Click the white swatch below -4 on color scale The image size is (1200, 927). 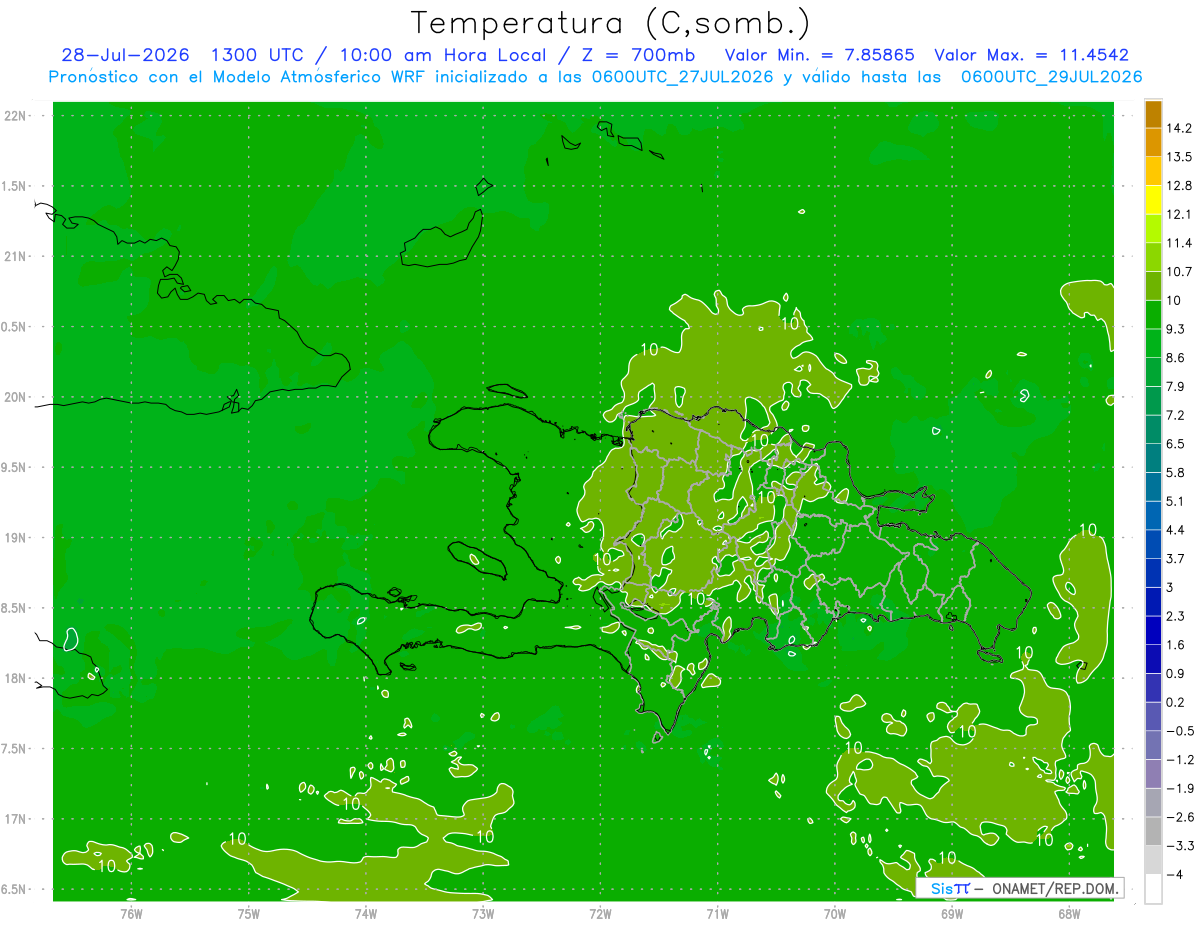pos(1153,889)
